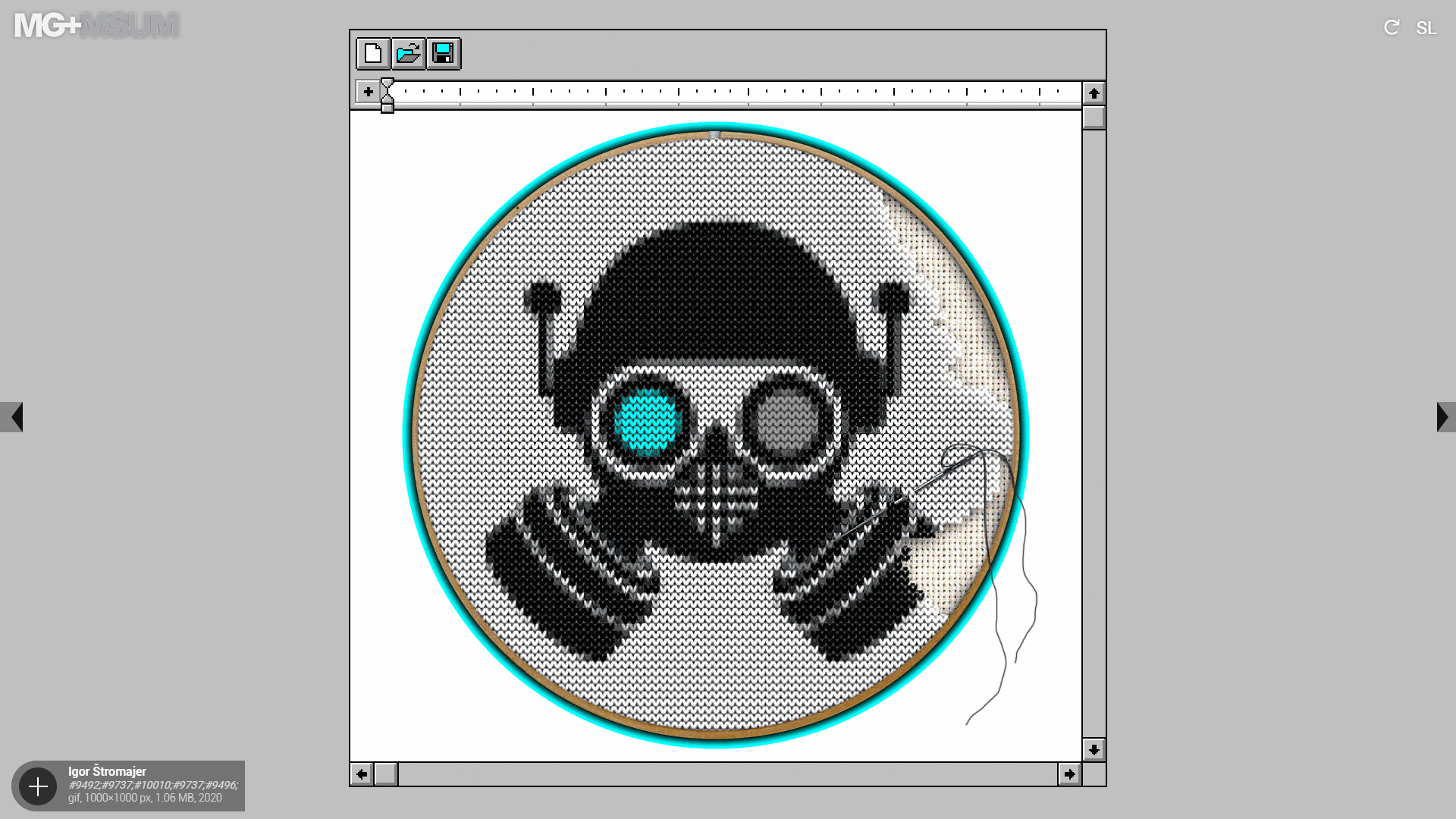This screenshot has height=819, width=1456.
Task: Click the hourglass marker on the ruler
Action: click(x=388, y=94)
